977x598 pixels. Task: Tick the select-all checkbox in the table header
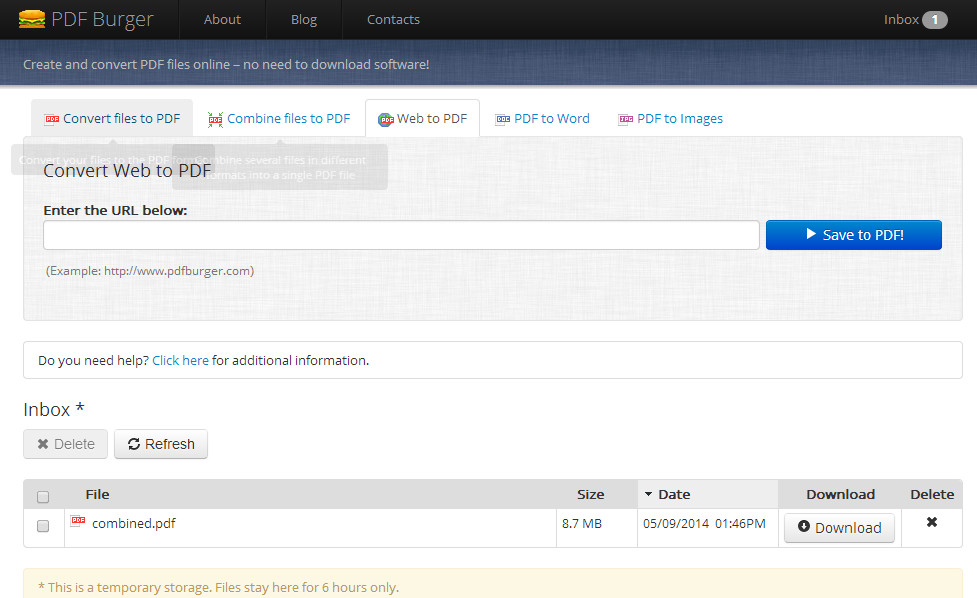pos(43,497)
